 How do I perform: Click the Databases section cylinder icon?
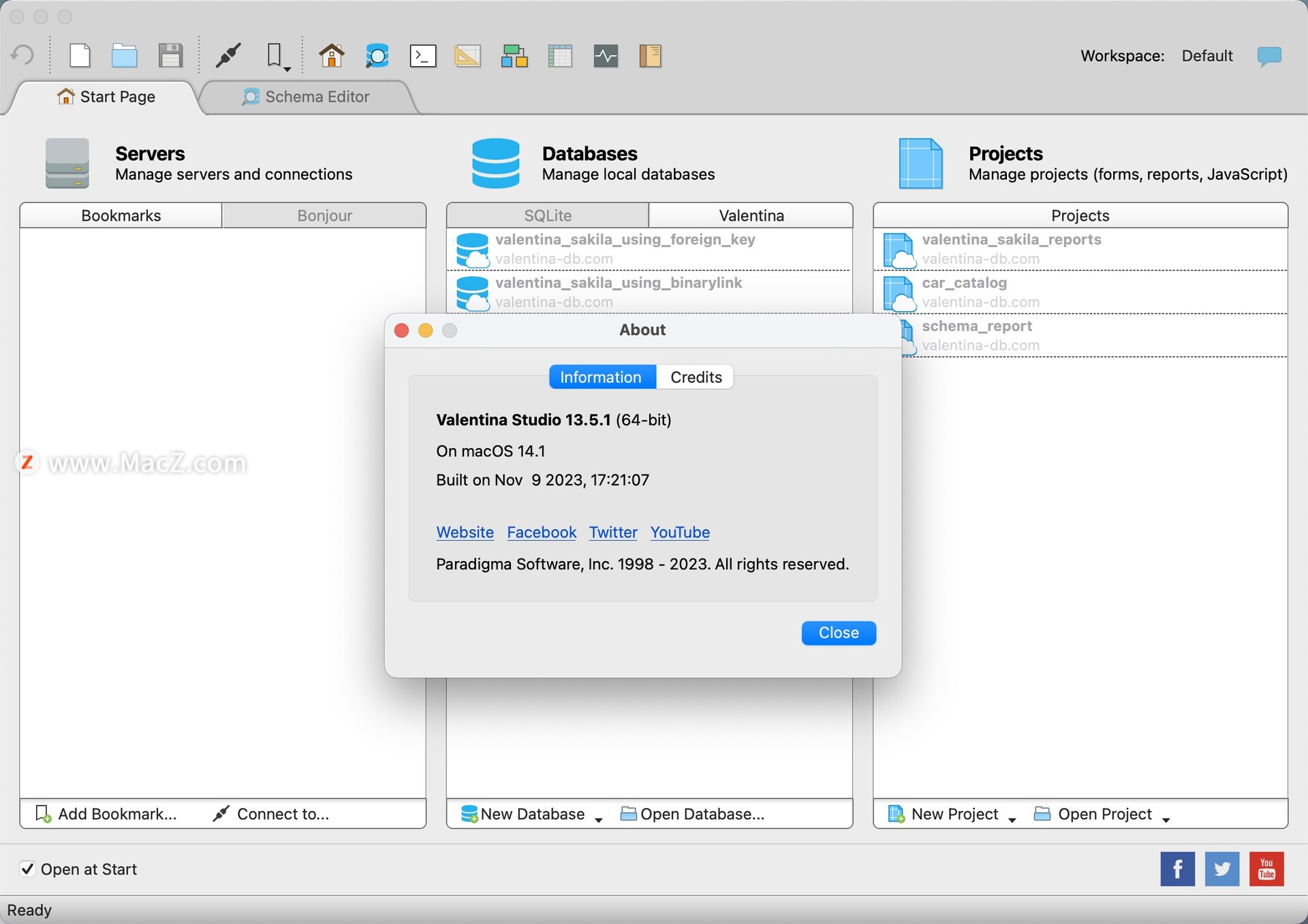(x=495, y=163)
